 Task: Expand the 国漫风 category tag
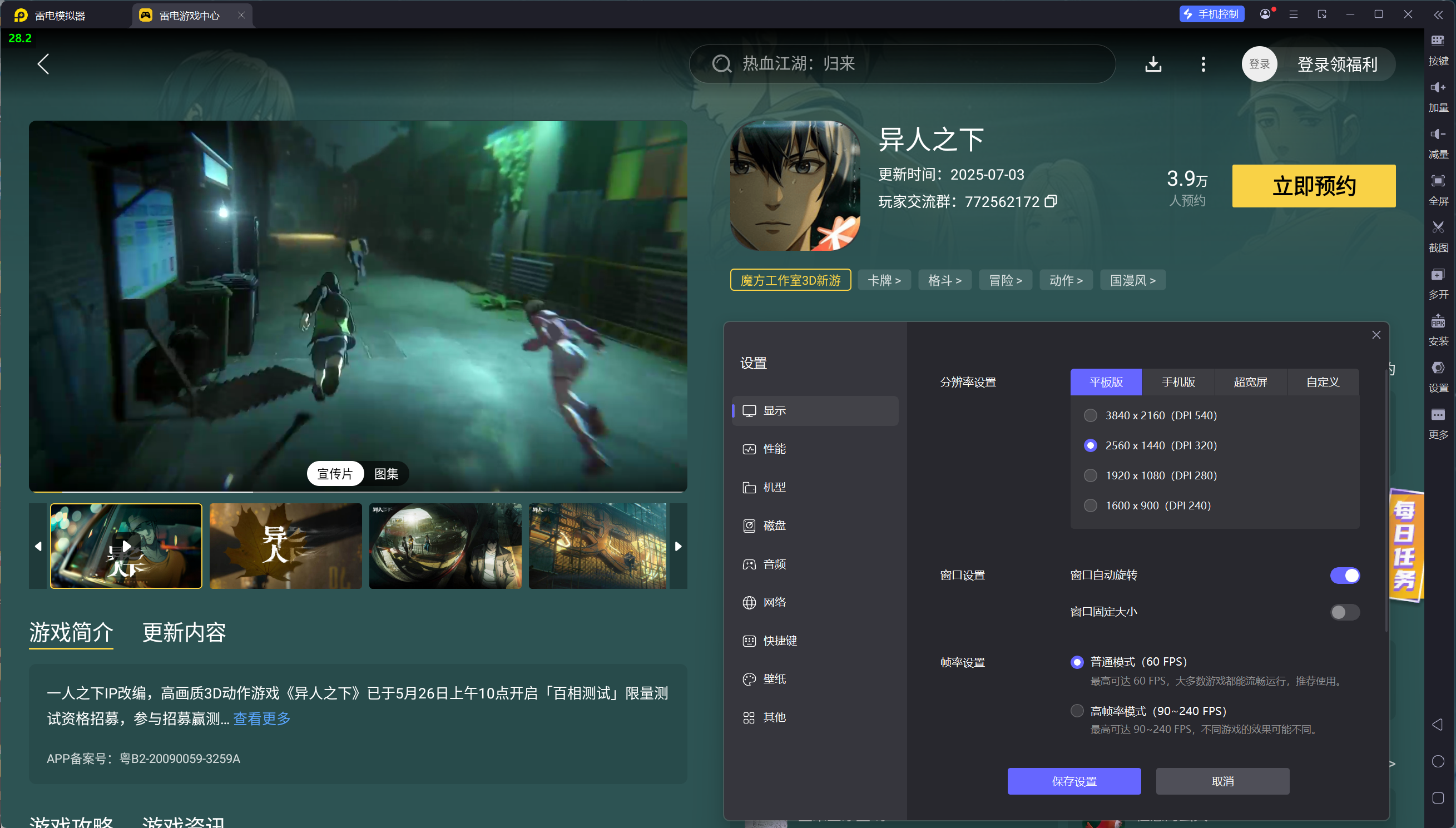[x=1132, y=280]
